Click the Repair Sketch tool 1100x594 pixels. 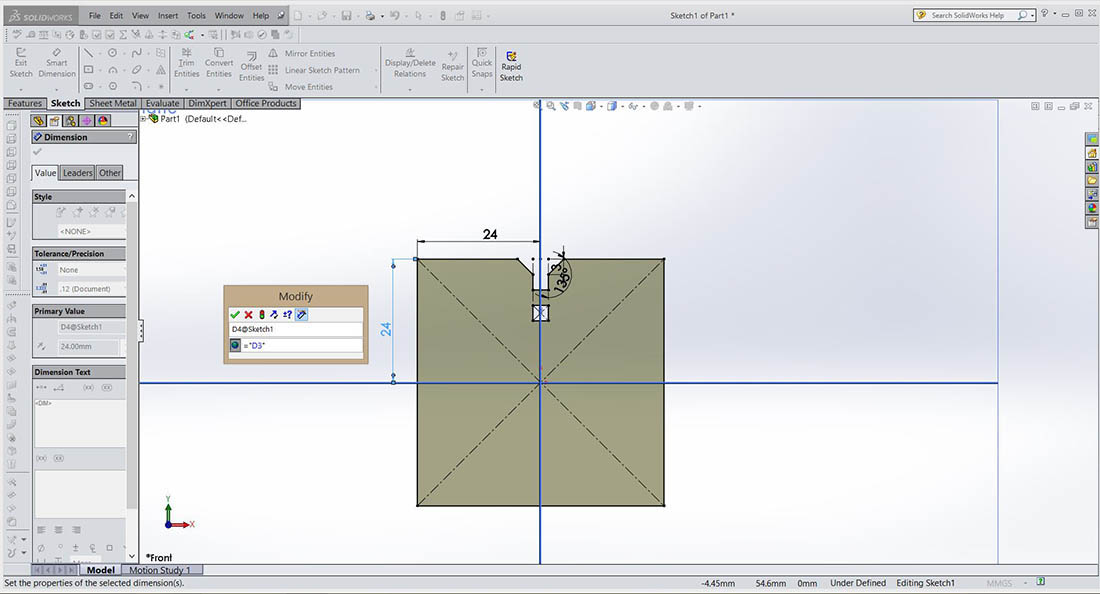pyautogui.click(x=452, y=67)
